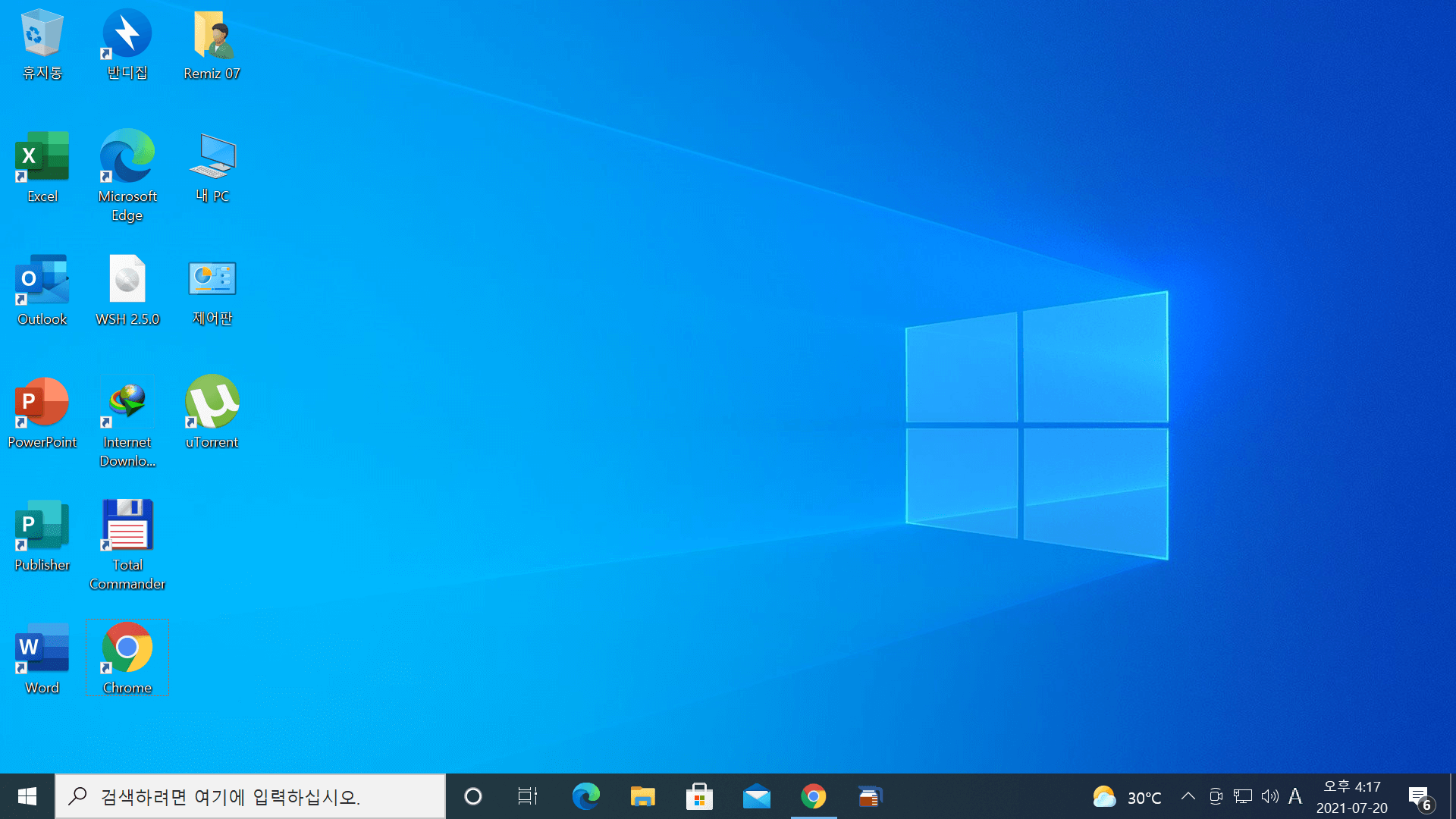This screenshot has height=819, width=1456.
Task: Select the WSH 2.5.0 file icon
Action: 127,290
